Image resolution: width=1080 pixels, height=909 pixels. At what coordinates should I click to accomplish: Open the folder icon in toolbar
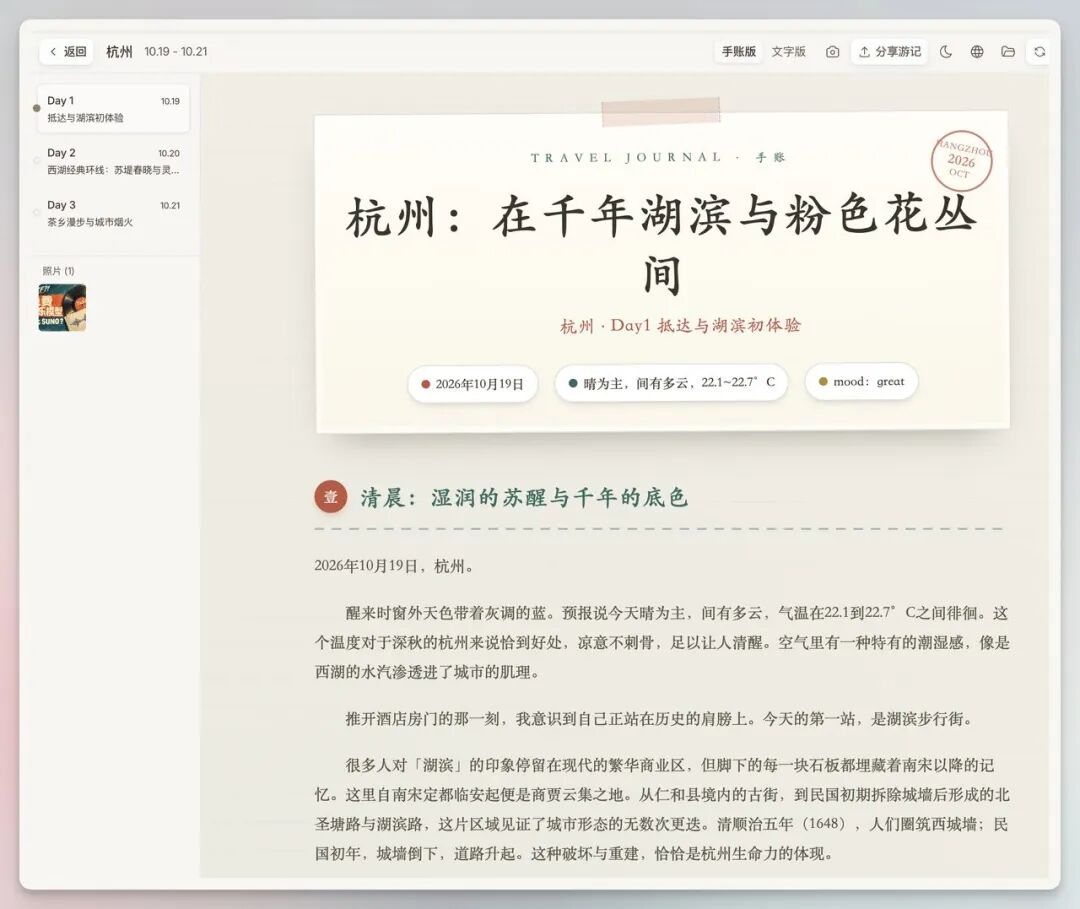pyautogui.click(x=1008, y=52)
